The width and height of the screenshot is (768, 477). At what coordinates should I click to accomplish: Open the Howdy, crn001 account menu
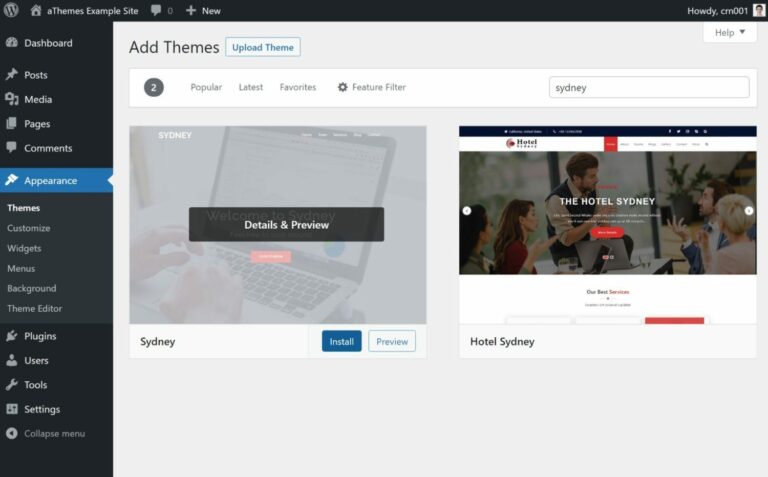coord(726,10)
